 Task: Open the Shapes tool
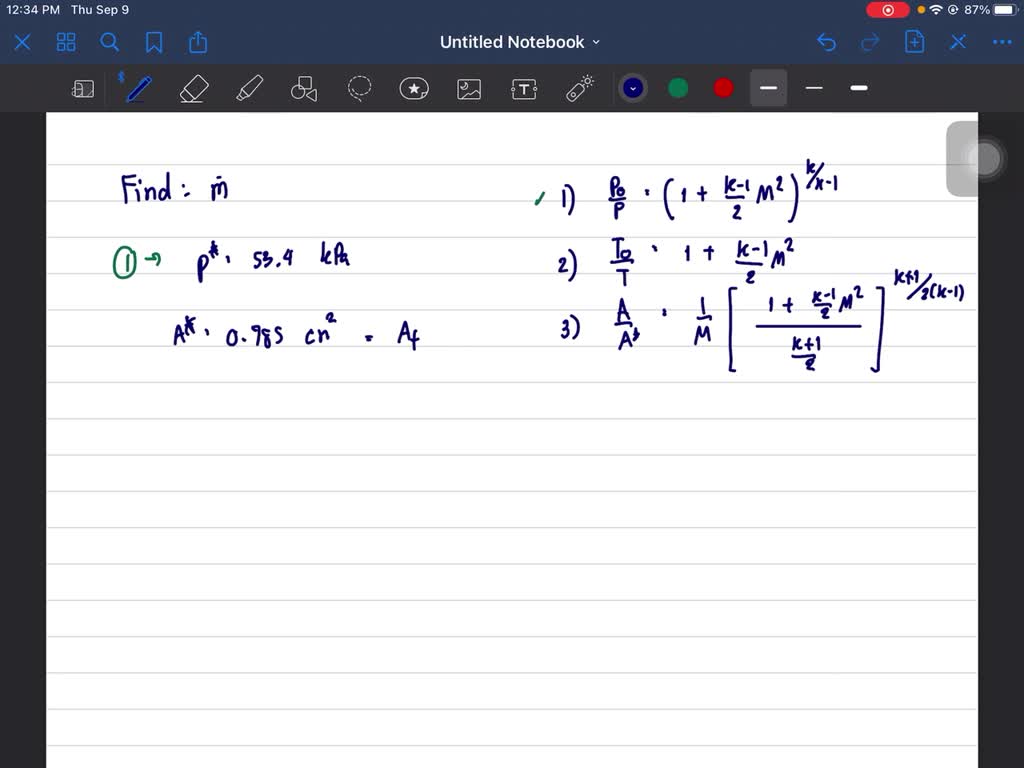tap(303, 88)
